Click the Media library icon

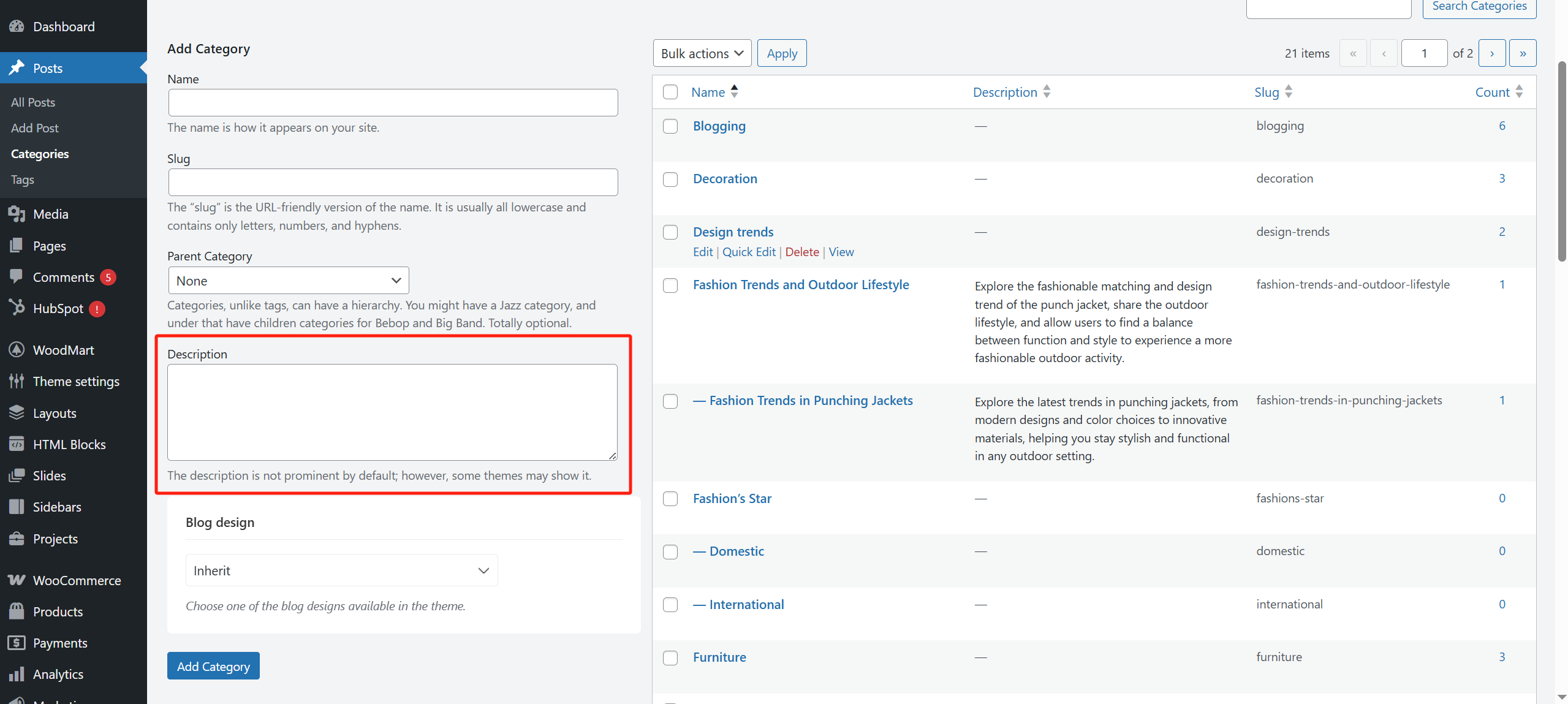pos(17,214)
